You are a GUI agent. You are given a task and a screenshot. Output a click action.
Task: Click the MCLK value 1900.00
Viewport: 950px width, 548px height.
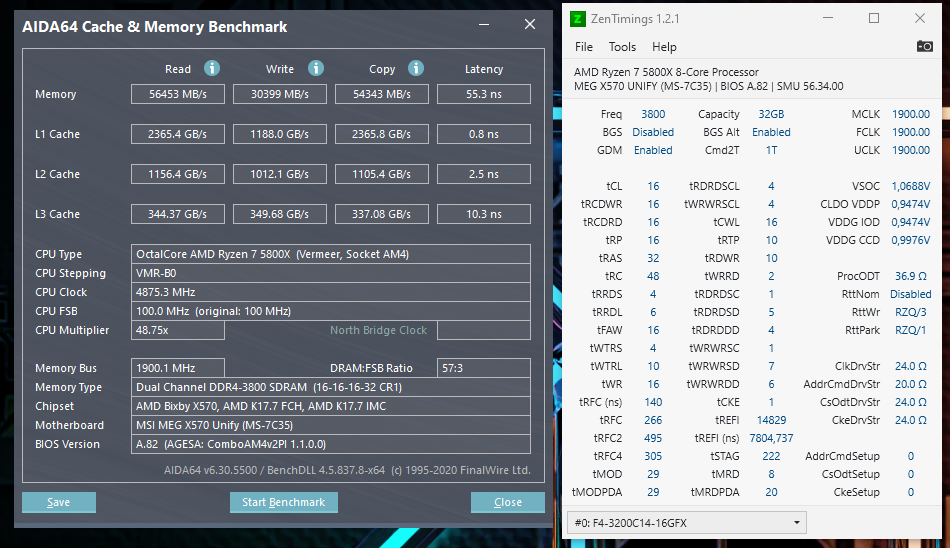click(911, 114)
